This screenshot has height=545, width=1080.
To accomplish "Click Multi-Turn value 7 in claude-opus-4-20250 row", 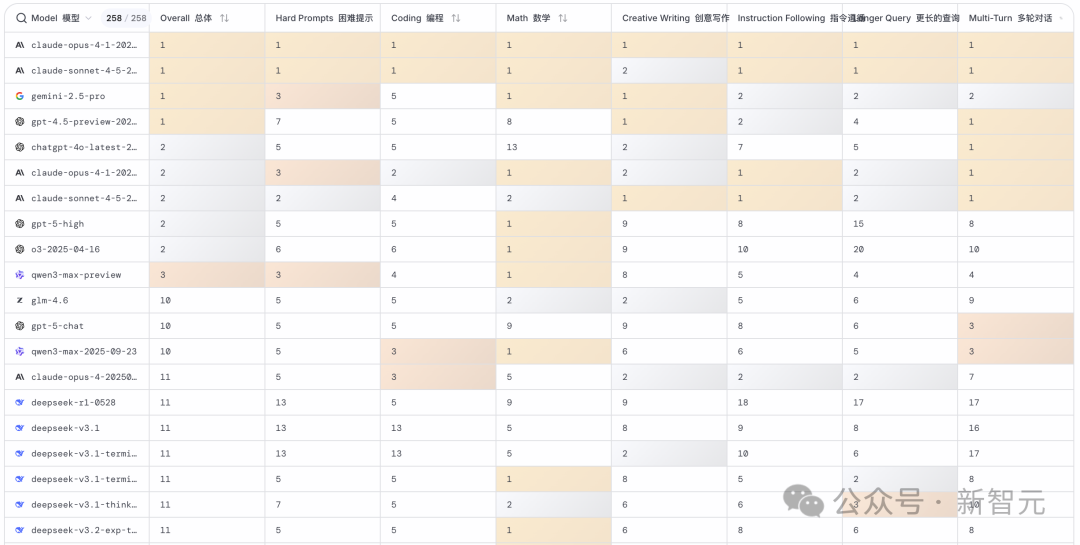I will click(971, 377).
